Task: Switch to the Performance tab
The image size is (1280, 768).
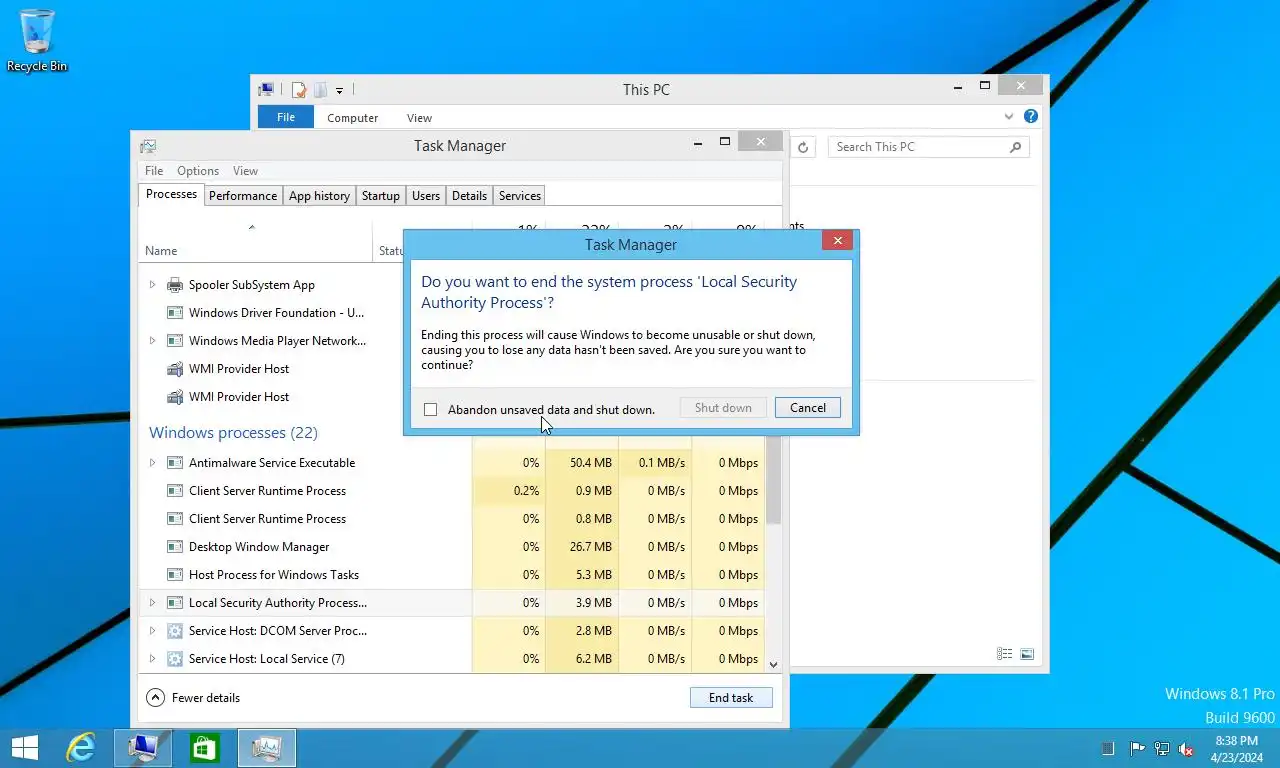Action: click(243, 196)
